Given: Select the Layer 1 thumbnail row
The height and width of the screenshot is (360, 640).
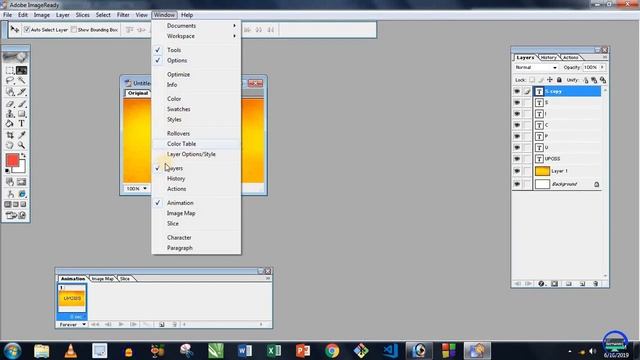Looking at the screenshot, I should coord(567,171).
